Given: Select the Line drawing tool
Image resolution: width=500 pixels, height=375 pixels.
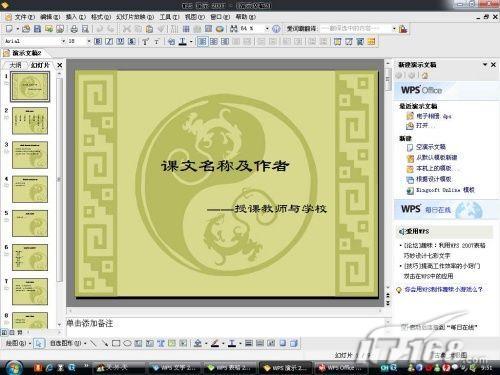Looking at the screenshot, I should click(x=94, y=343).
